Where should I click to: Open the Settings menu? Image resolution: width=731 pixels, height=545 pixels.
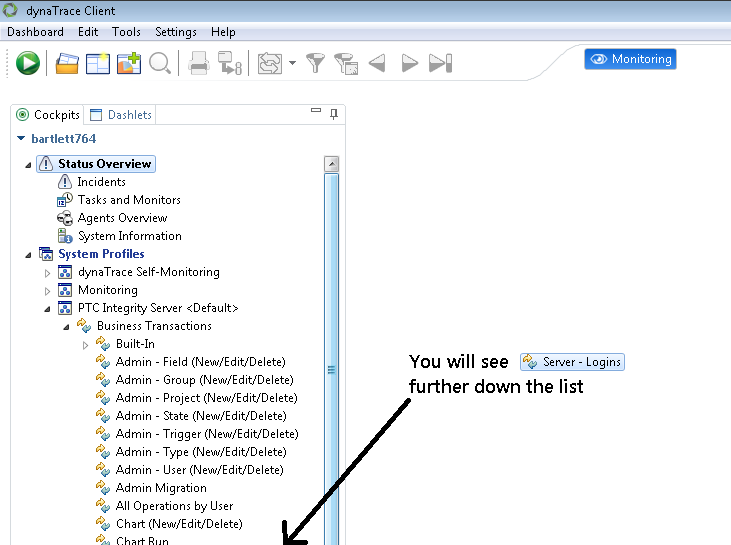(176, 32)
